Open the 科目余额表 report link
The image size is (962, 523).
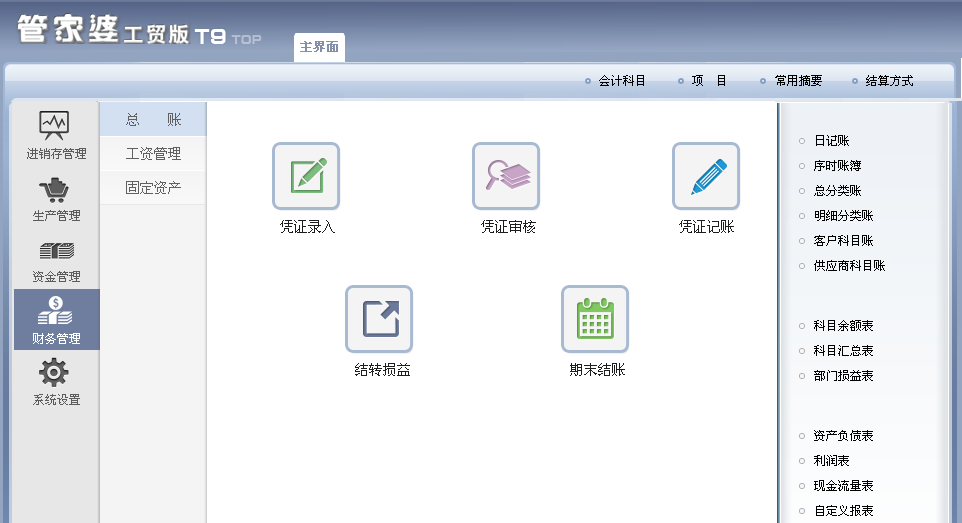point(844,326)
